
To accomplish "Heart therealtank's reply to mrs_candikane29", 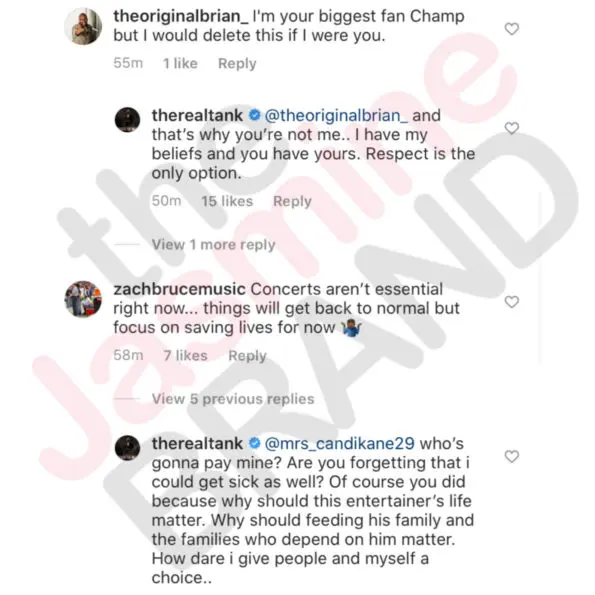I will (512, 456).
